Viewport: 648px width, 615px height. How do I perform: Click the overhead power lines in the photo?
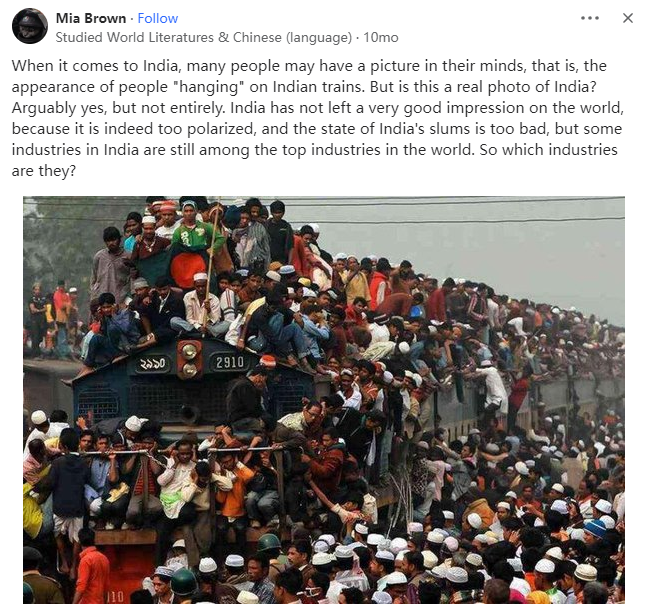tap(455, 211)
